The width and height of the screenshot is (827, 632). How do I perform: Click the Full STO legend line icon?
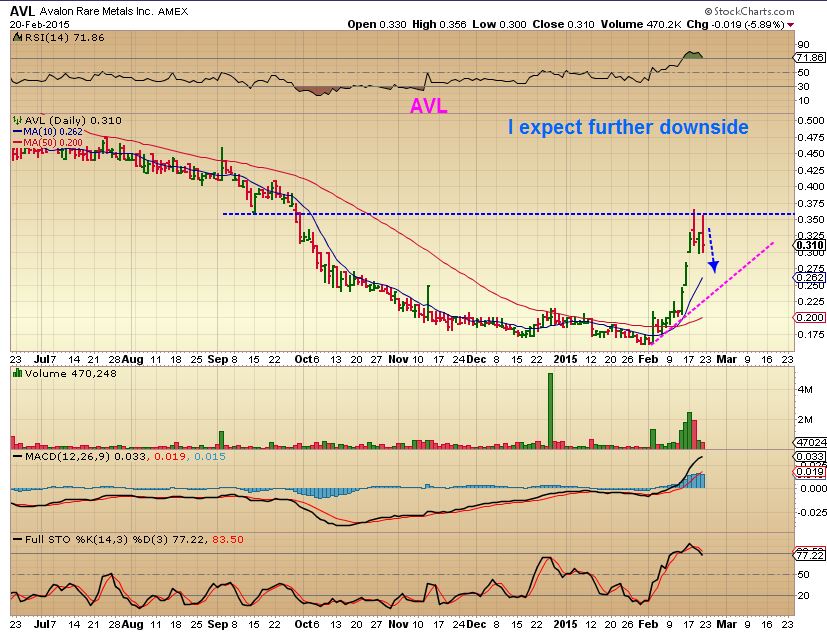pyautogui.click(x=15, y=540)
